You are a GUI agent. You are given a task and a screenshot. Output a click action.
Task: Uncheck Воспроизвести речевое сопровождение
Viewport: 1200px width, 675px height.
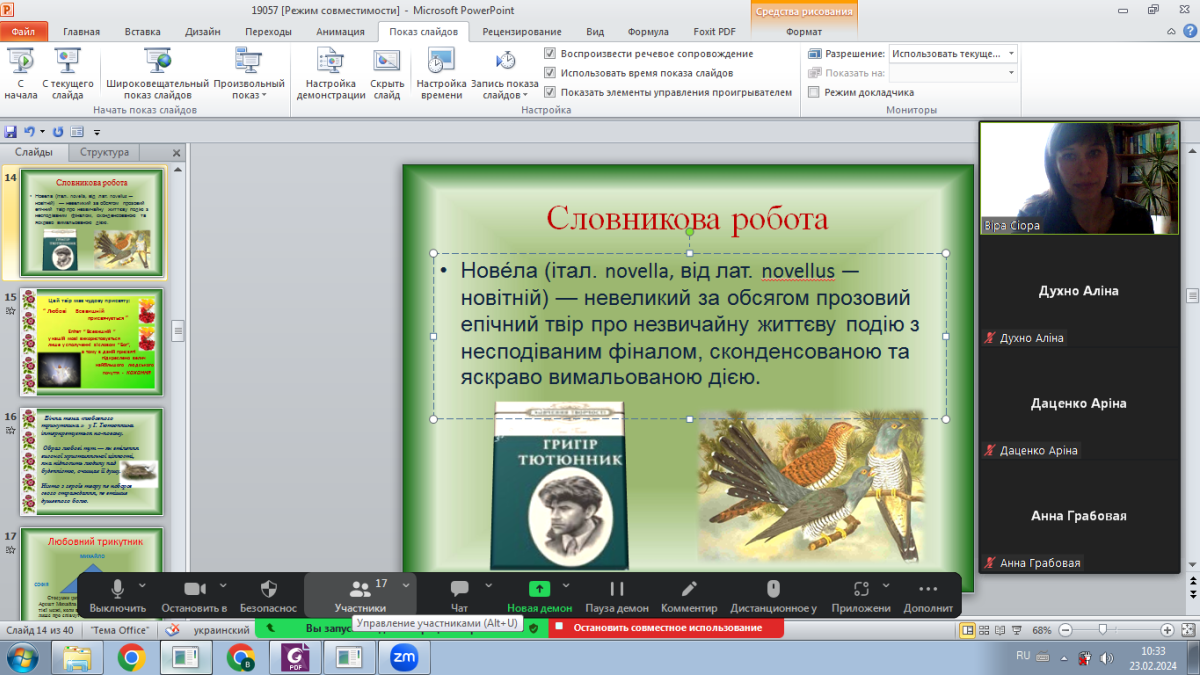click(x=550, y=54)
